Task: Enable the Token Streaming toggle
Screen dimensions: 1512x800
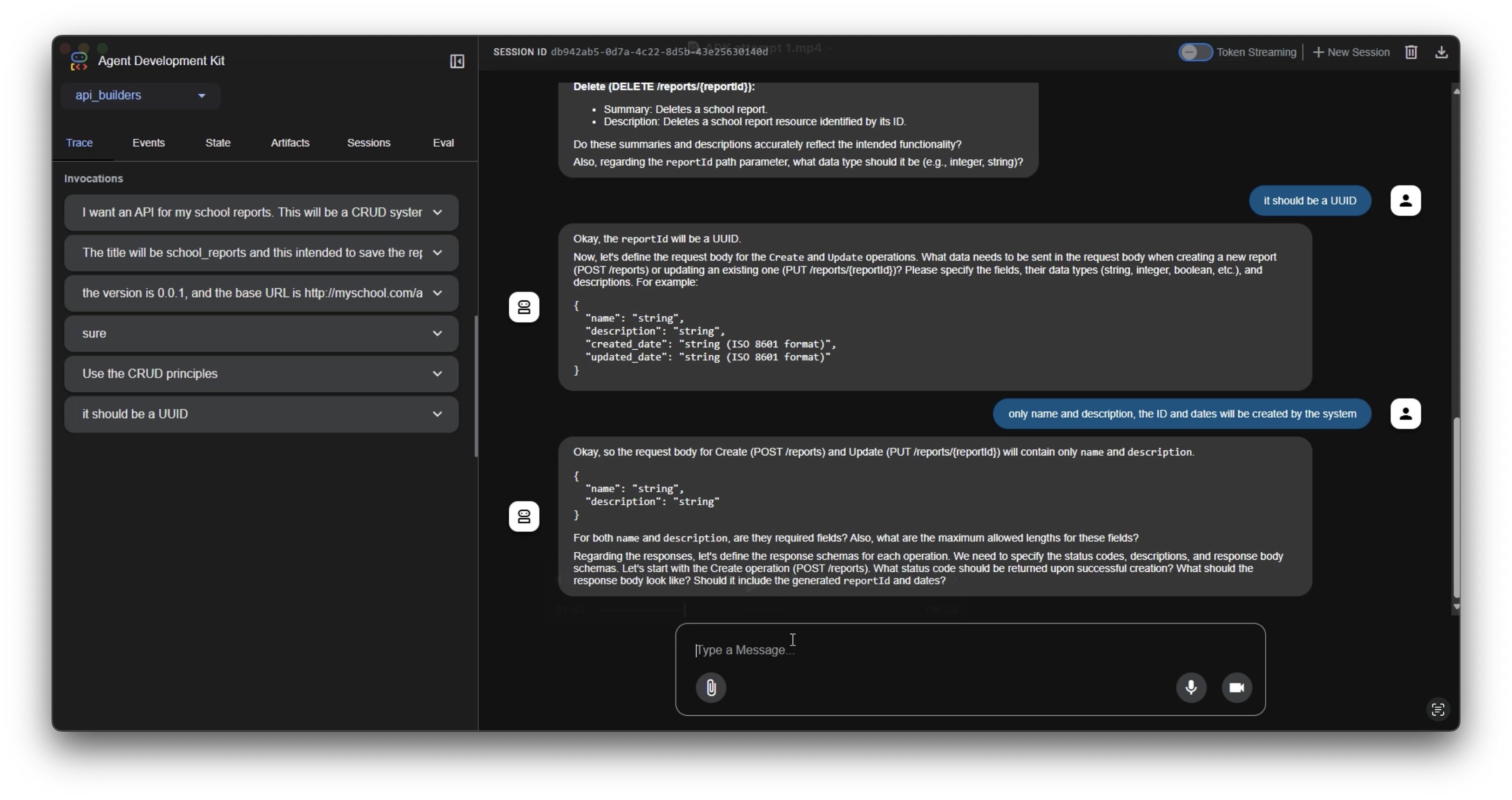Action: tap(1195, 52)
